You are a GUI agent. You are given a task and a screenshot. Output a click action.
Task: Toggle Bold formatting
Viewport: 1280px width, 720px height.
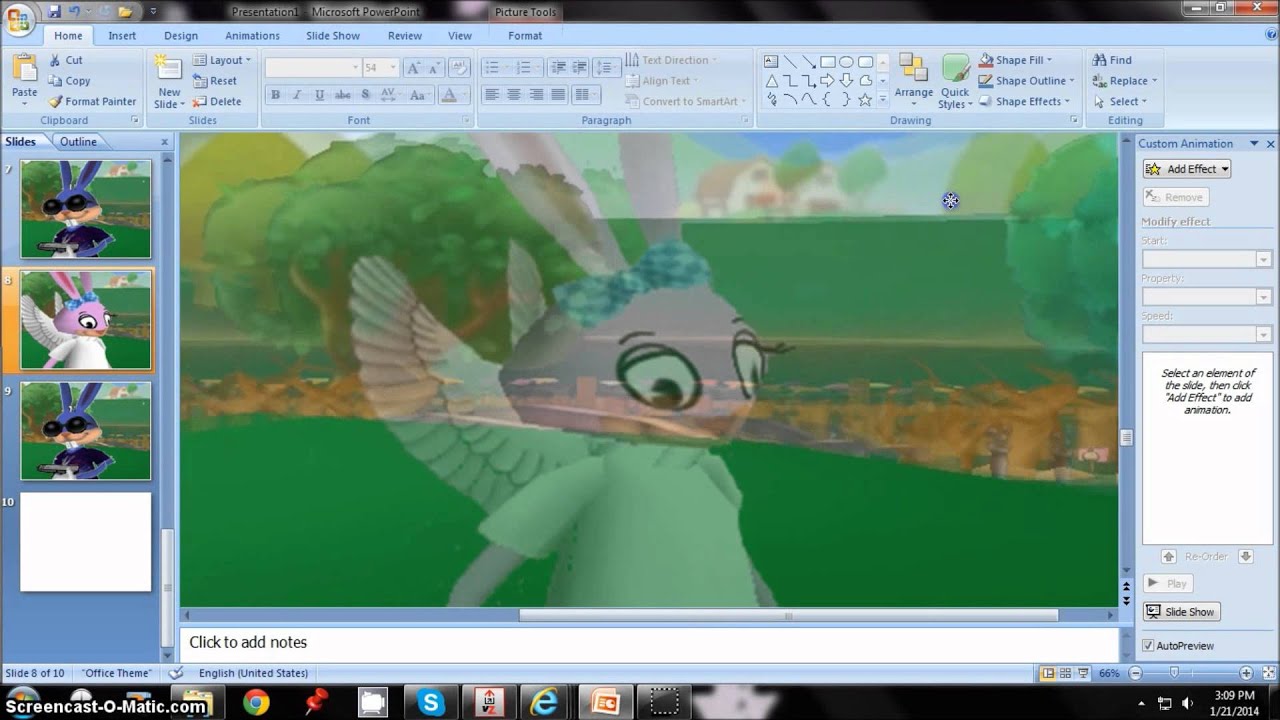(275, 95)
